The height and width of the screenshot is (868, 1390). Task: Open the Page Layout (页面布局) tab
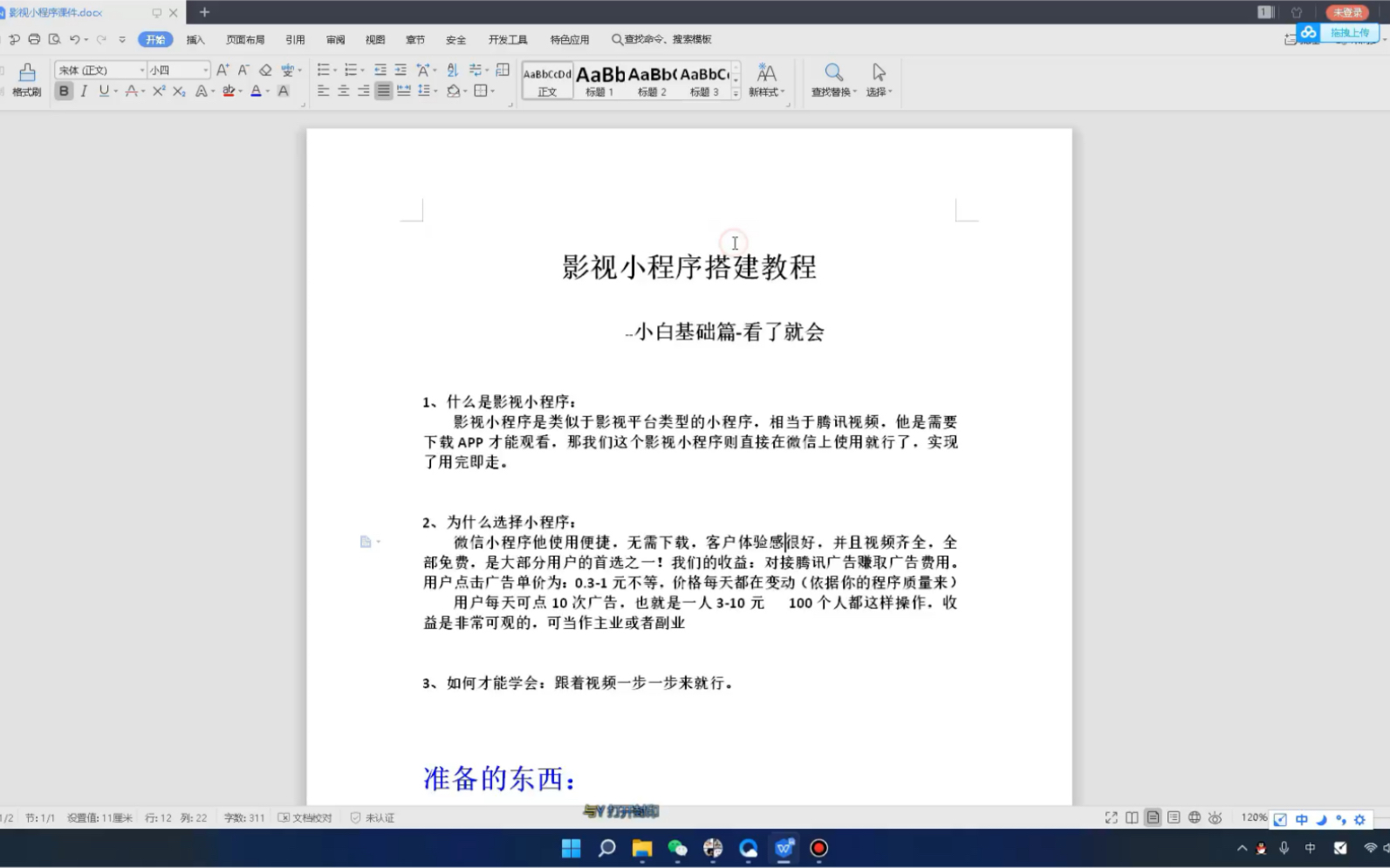(x=245, y=39)
